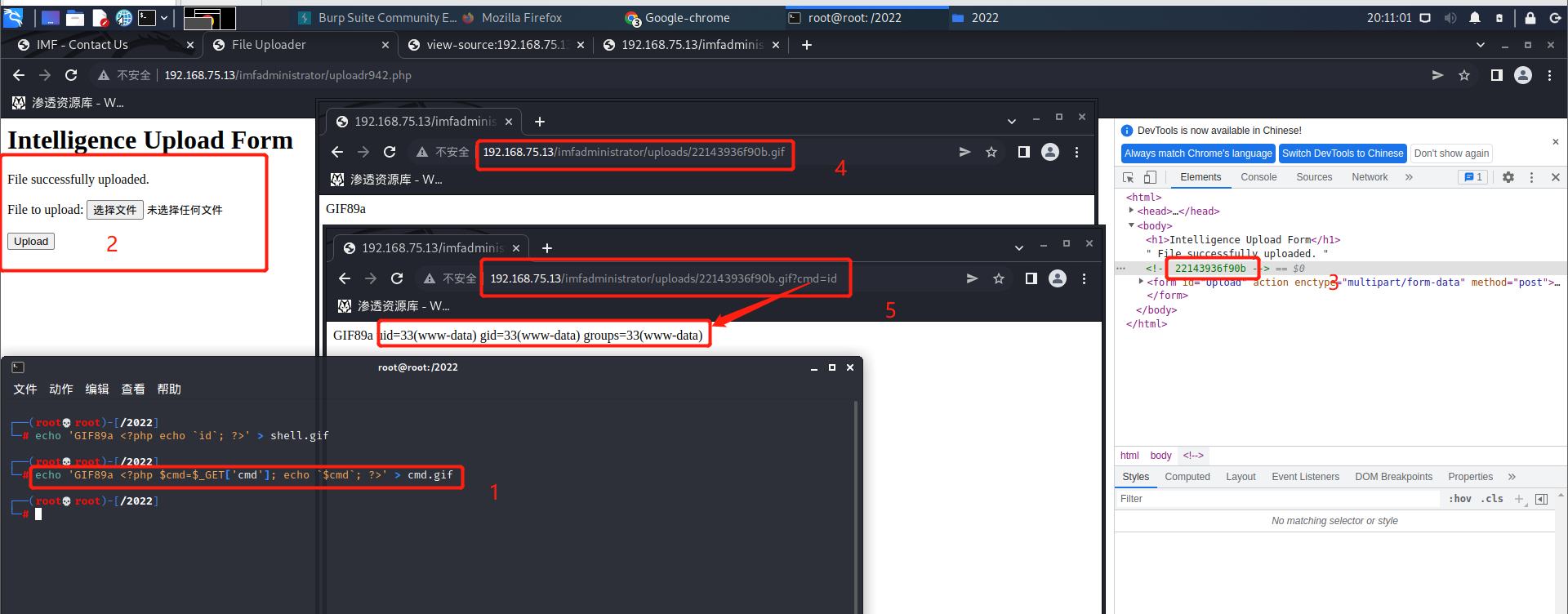Open the 编辑 menu in terminal
This screenshot has height=614, width=1568.
click(x=97, y=389)
